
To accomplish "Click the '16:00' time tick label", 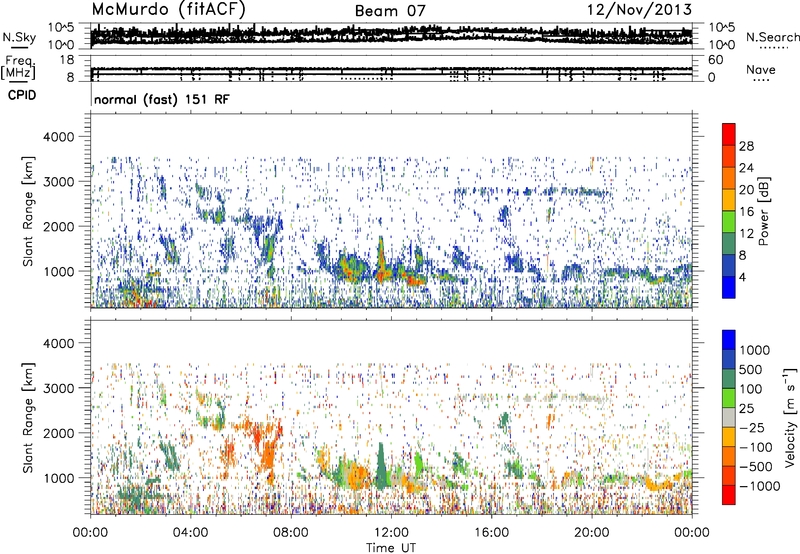I will pyautogui.click(x=491, y=533).
